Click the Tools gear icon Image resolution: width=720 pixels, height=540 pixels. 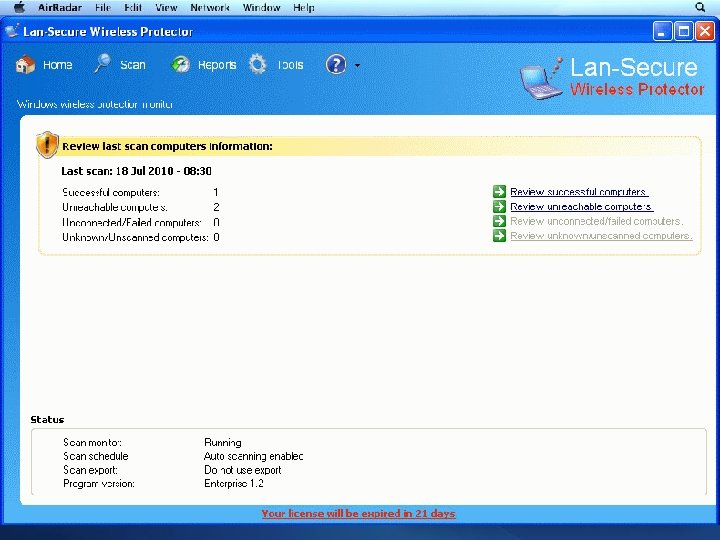258,64
